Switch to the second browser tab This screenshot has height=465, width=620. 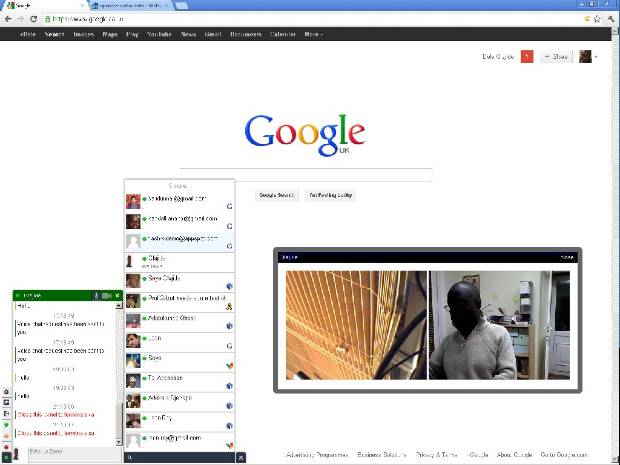(130, 6)
